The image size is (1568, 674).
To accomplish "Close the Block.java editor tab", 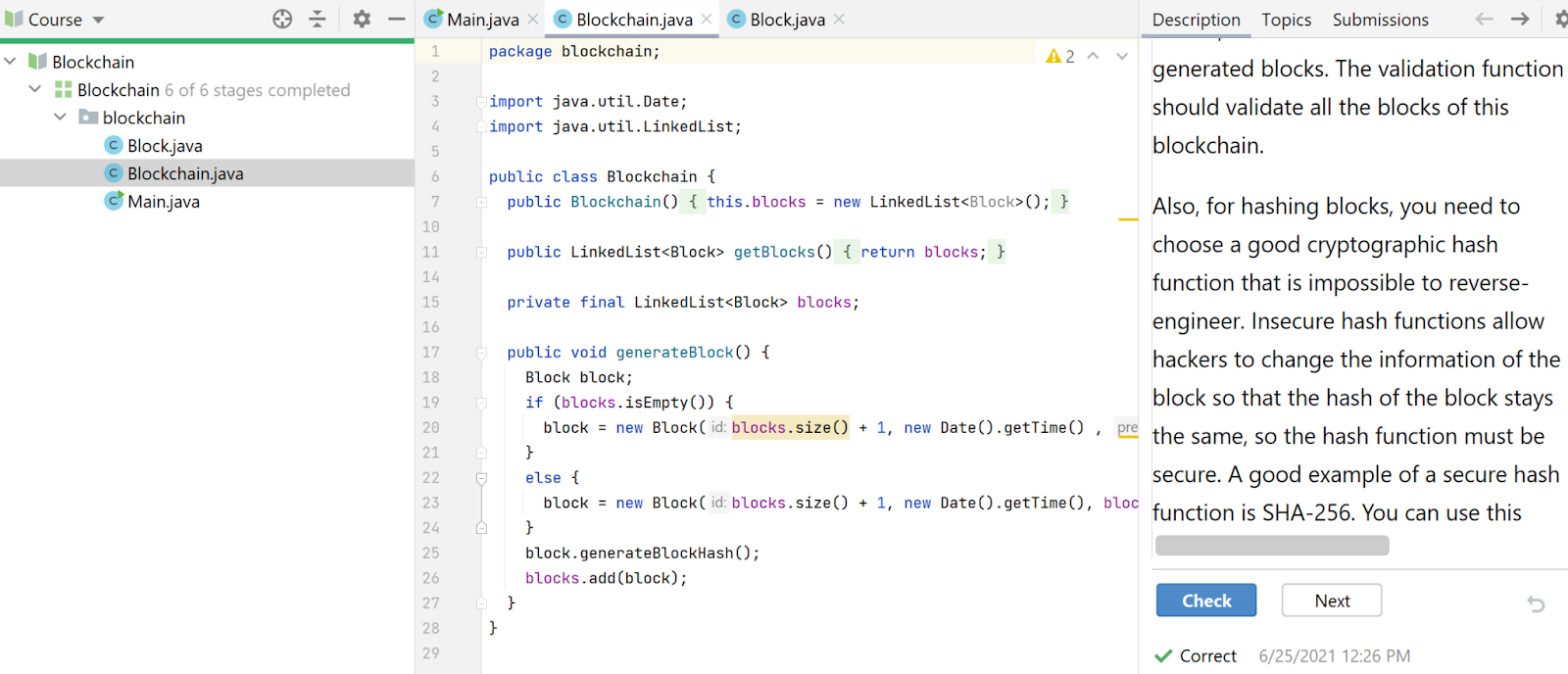I will tap(839, 20).
